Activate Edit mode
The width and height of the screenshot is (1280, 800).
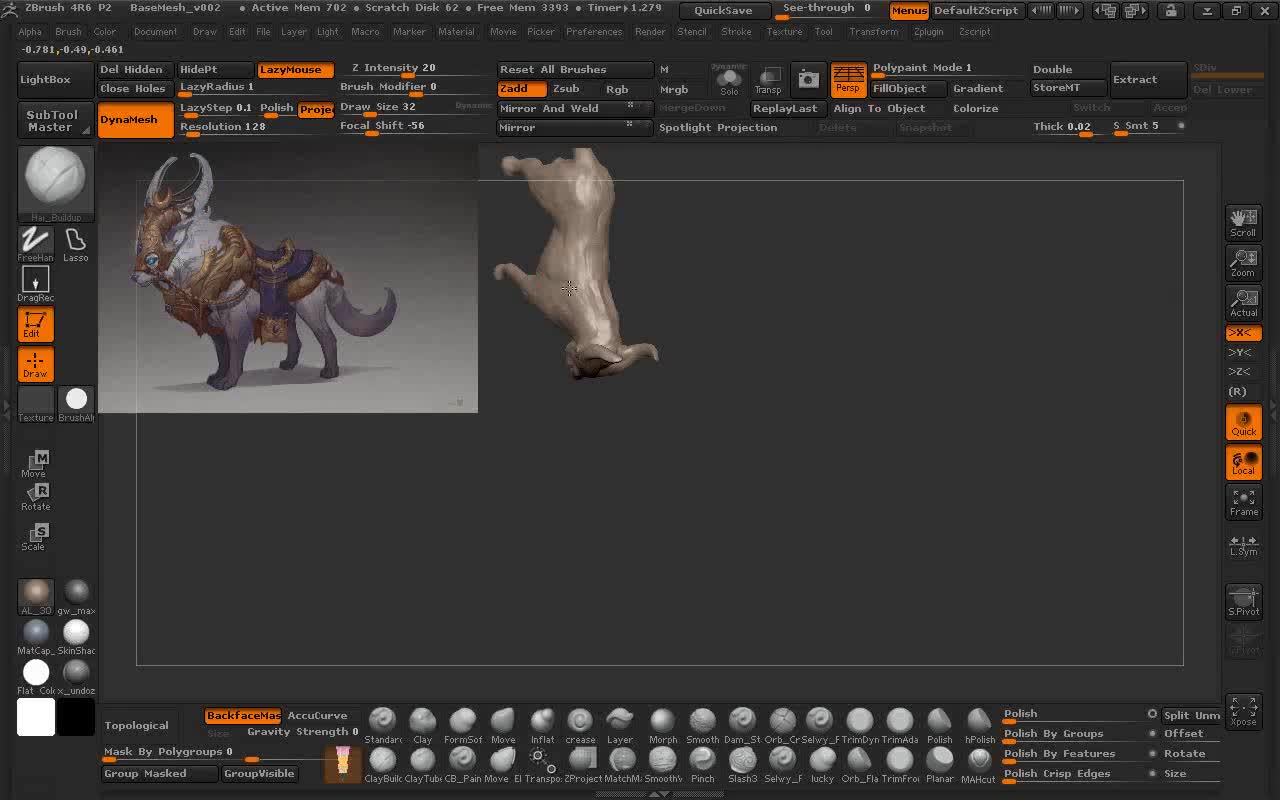pyautogui.click(x=35, y=325)
